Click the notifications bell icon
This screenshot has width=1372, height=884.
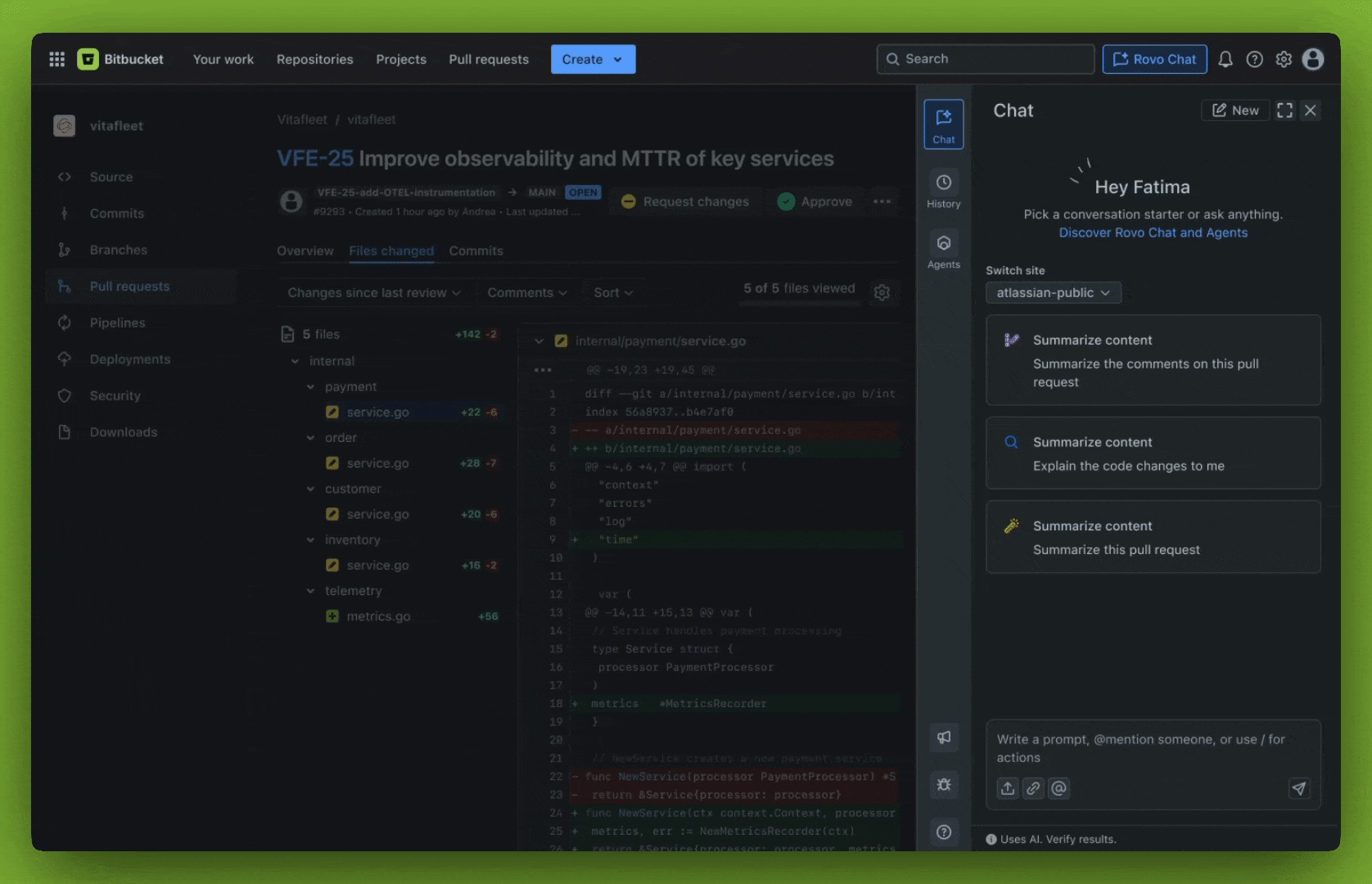1225,59
